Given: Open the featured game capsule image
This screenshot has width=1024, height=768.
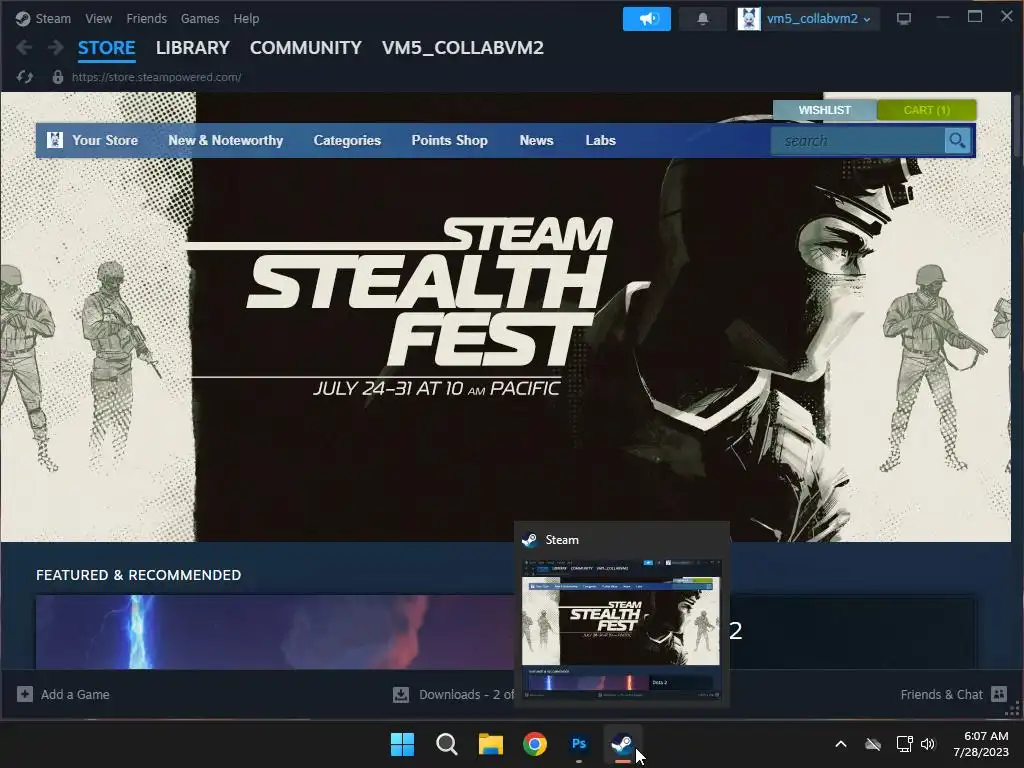Looking at the screenshot, I should pyautogui.click(x=274, y=632).
